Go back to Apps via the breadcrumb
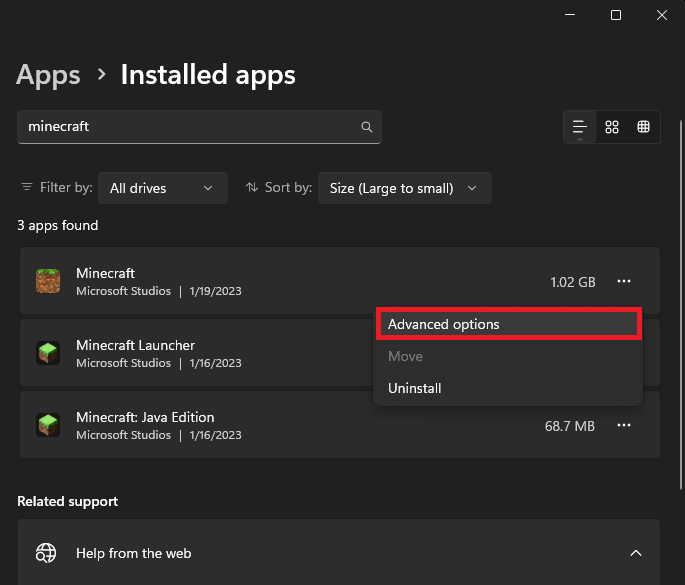Viewport: 685px width, 585px height. pyautogui.click(x=48, y=74)
